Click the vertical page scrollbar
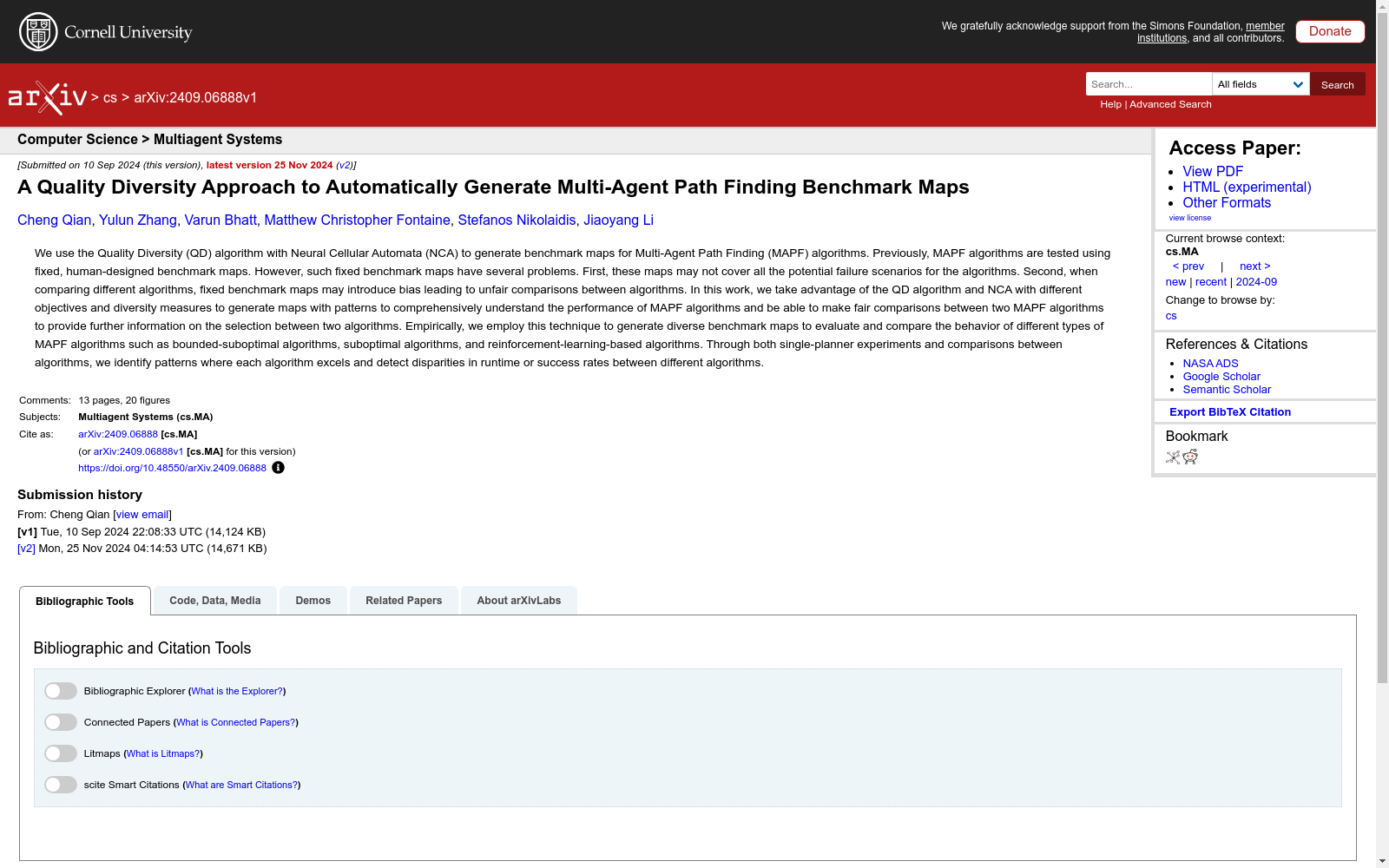Screen dimensions: 1389x868 point(1382,347)
